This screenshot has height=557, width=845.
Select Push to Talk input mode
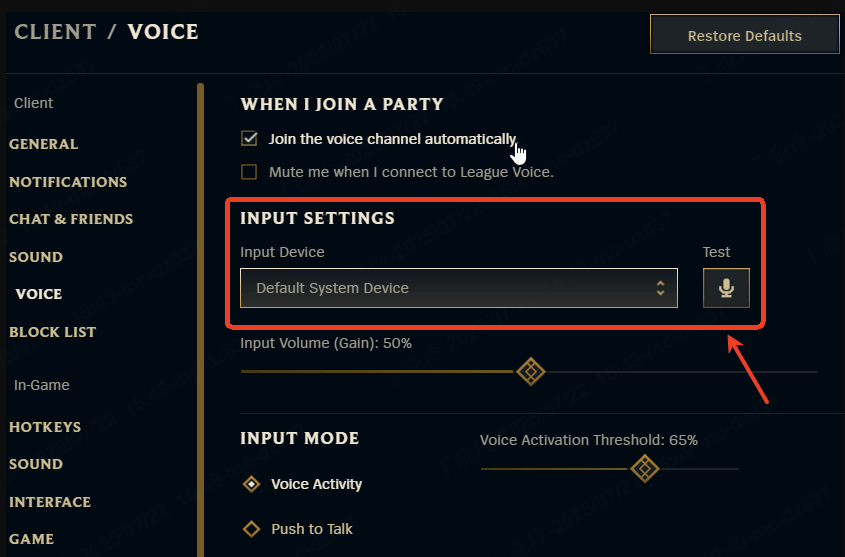point(251,529)
